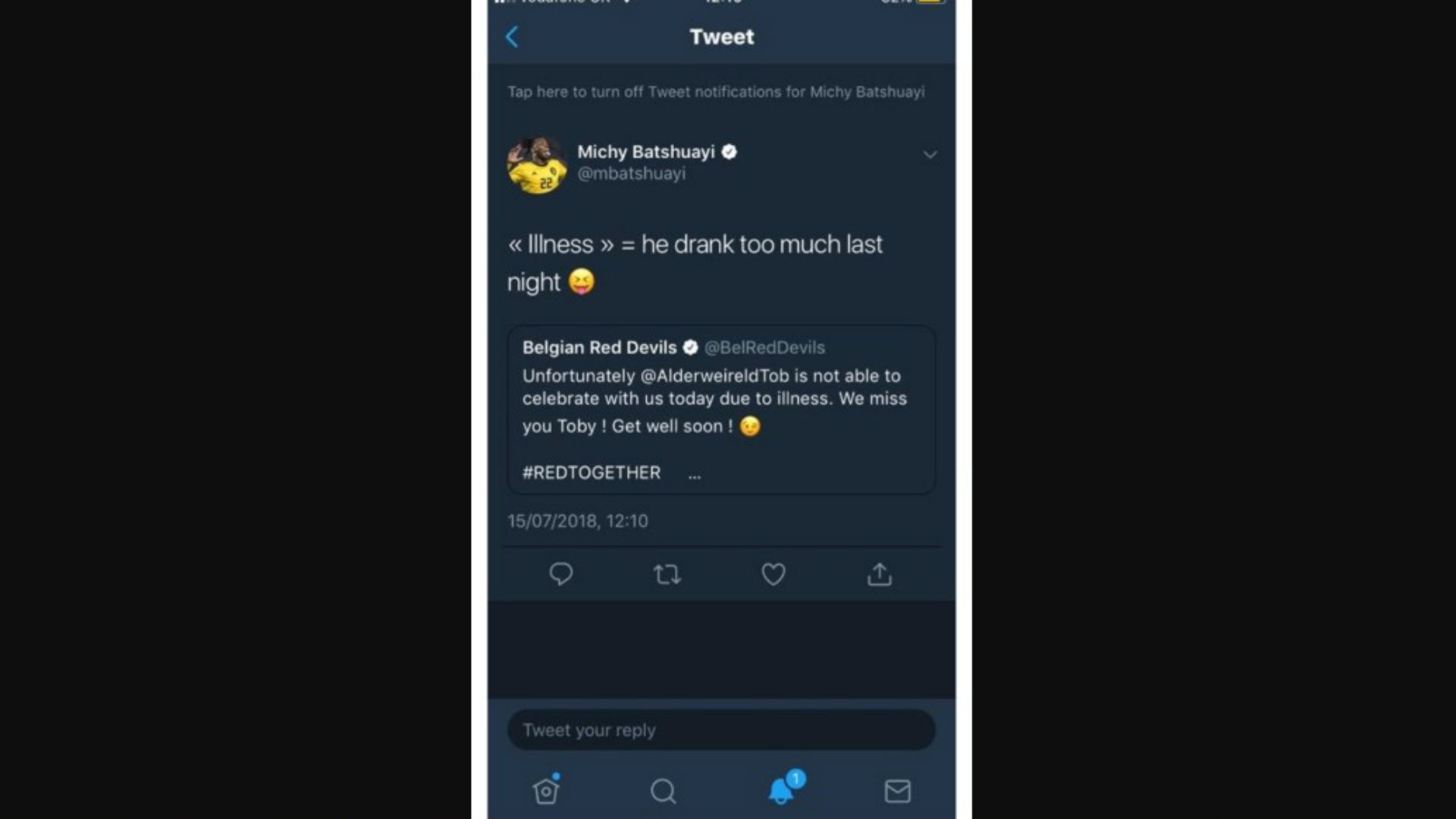Click the Michy Batshuayi display name
This screenshot has height=819, width=1456.
pyautogui.click(x=646, y=152)
